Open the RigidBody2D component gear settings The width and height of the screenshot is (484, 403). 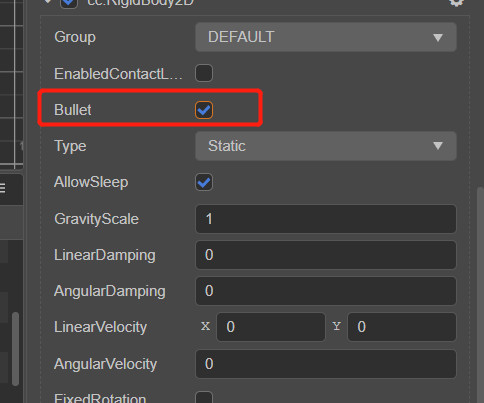(x=456, y=3)
